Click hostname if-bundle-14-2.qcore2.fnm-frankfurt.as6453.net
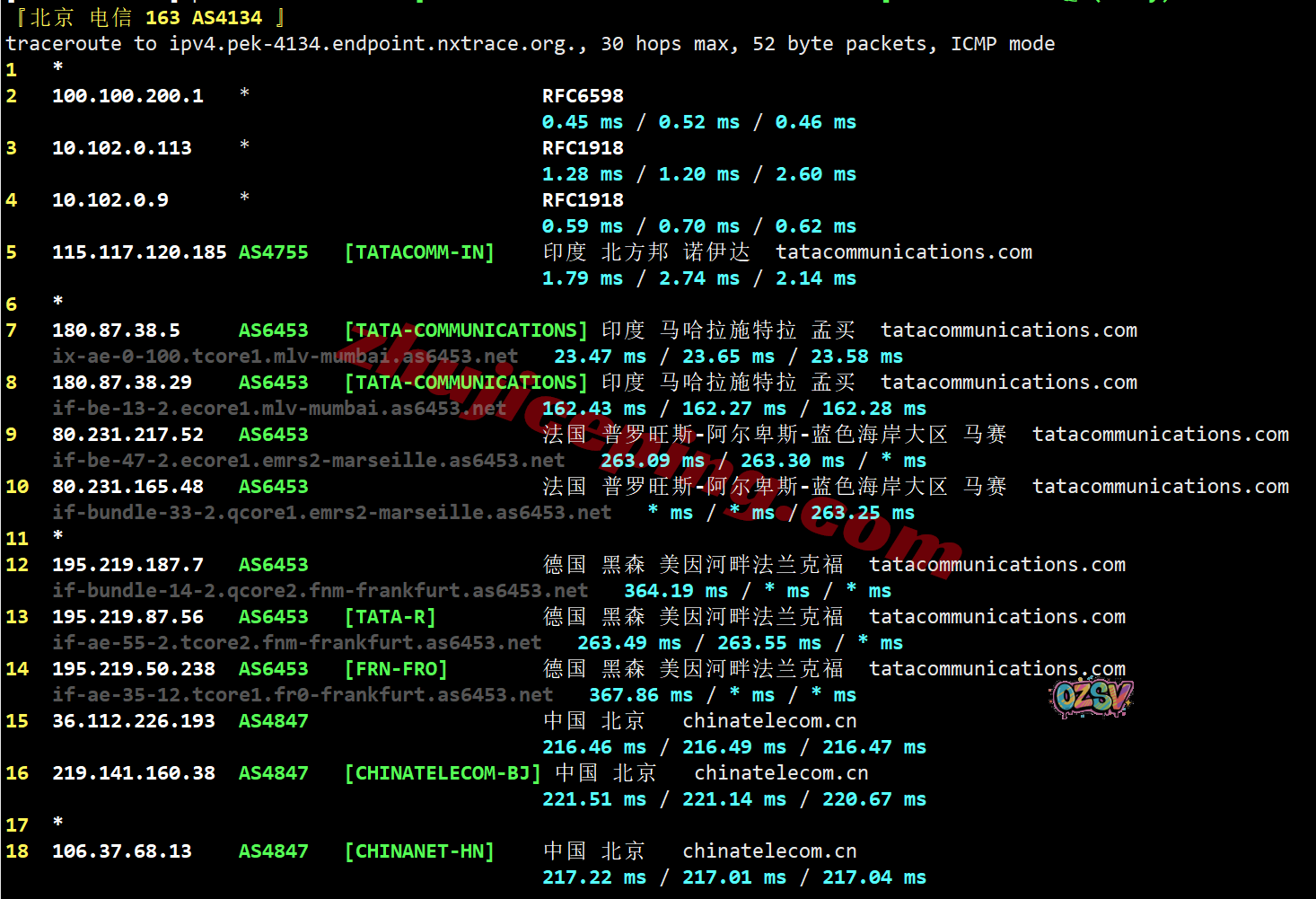The height and width of the screenshot is (899, 1316). click(x=320, y=591)
